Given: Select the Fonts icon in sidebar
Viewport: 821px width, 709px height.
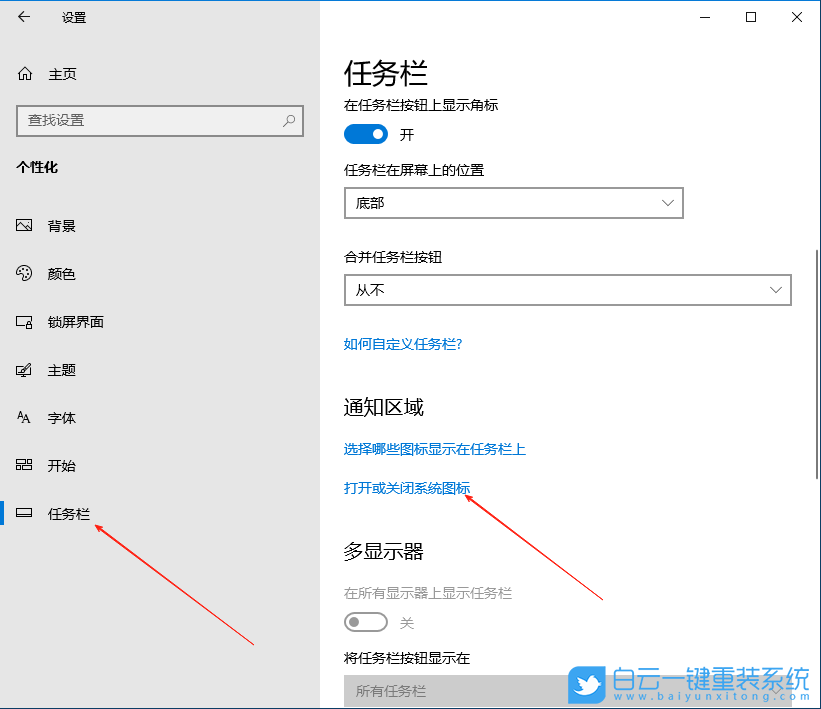Looking at the screenshot, I should point(25,417).
